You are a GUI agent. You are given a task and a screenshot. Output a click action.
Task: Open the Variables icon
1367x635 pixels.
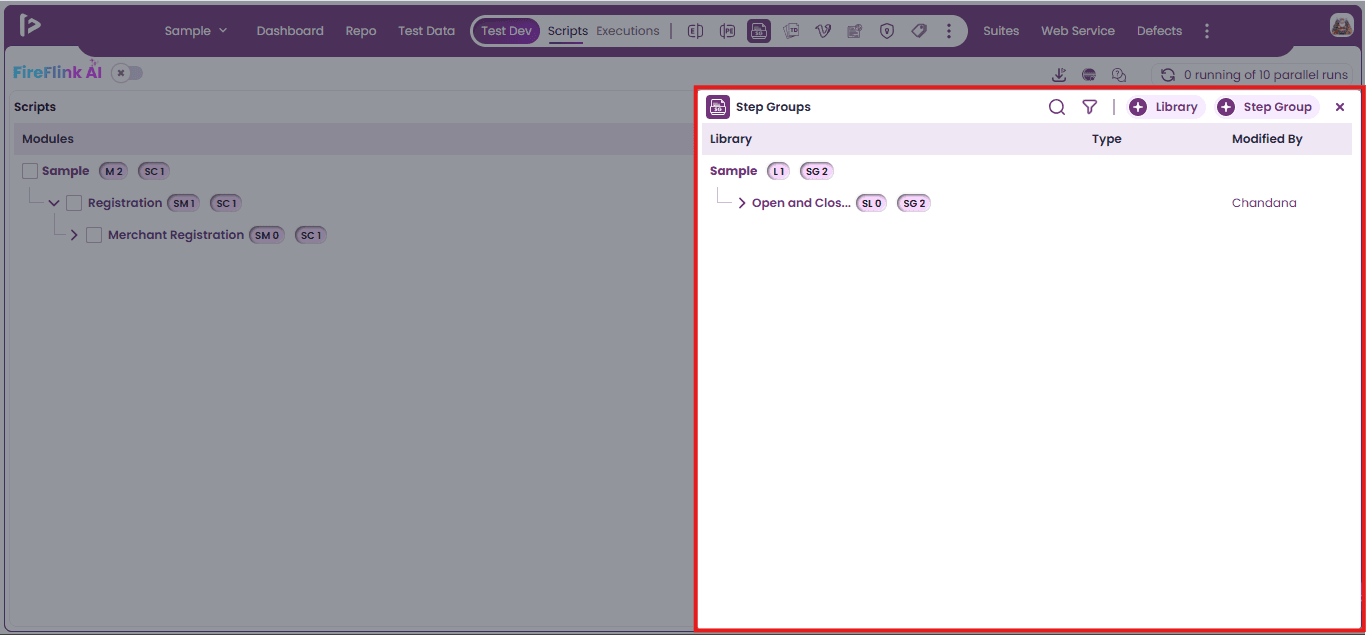click(823, 31)
